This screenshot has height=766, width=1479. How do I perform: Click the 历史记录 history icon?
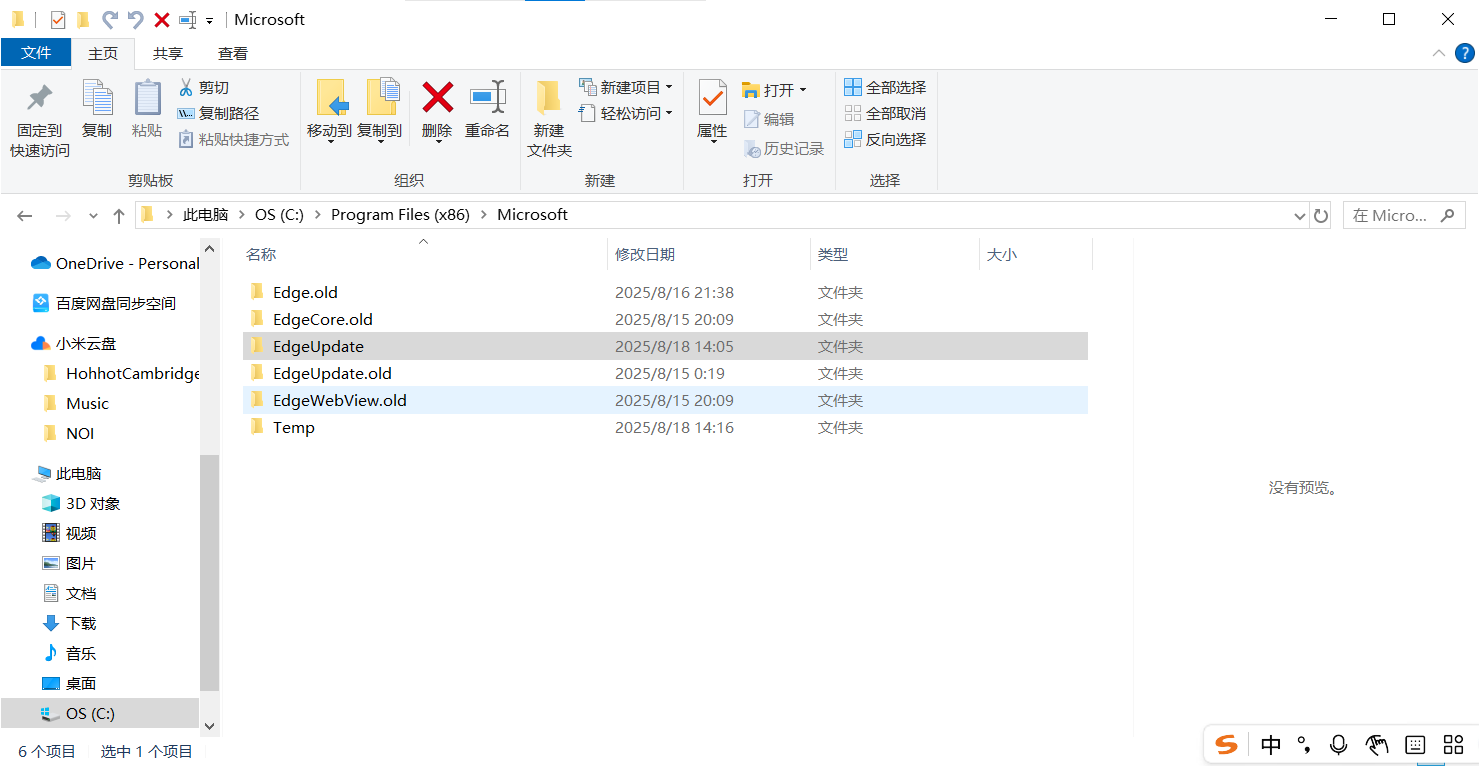click(786, 148)
